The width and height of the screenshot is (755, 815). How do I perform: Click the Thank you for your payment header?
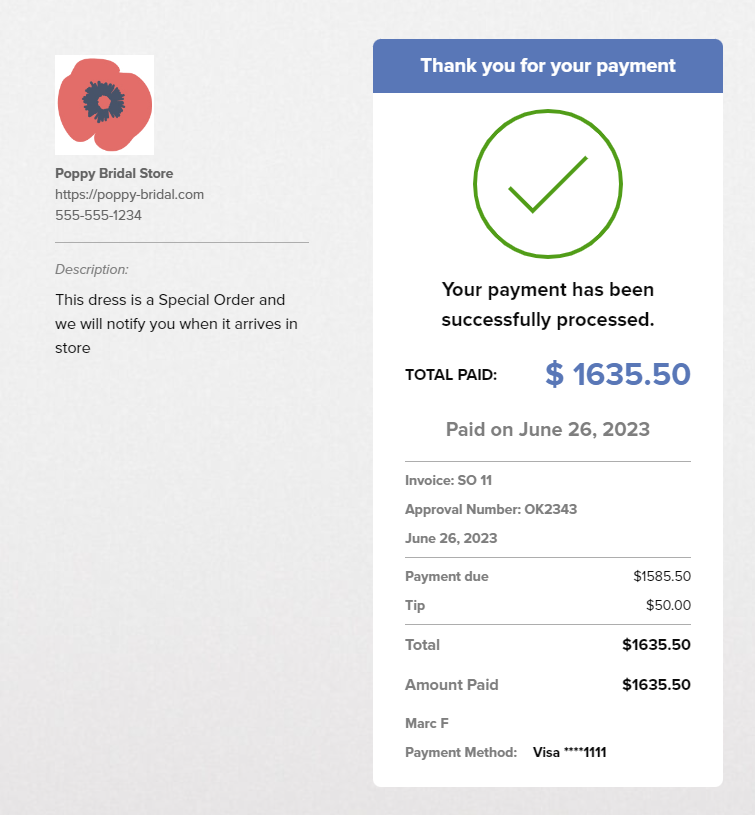point(548,66)
